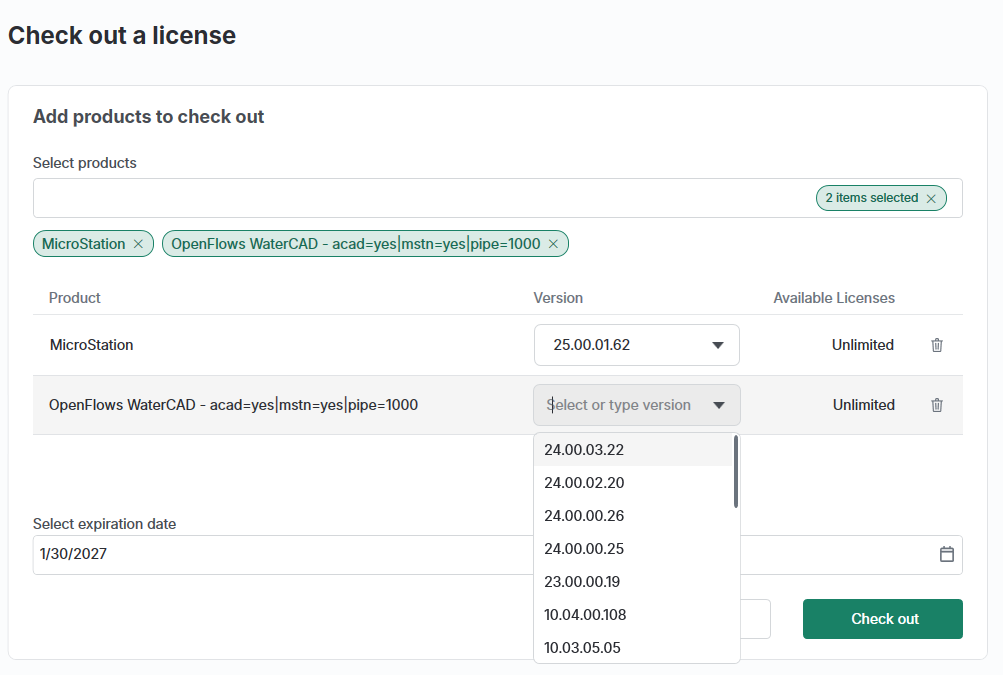Remove the MicroStation tag chip
The width and height of the screenshot is (1003, 675).
pyautogui.click(x=138, y=244)
